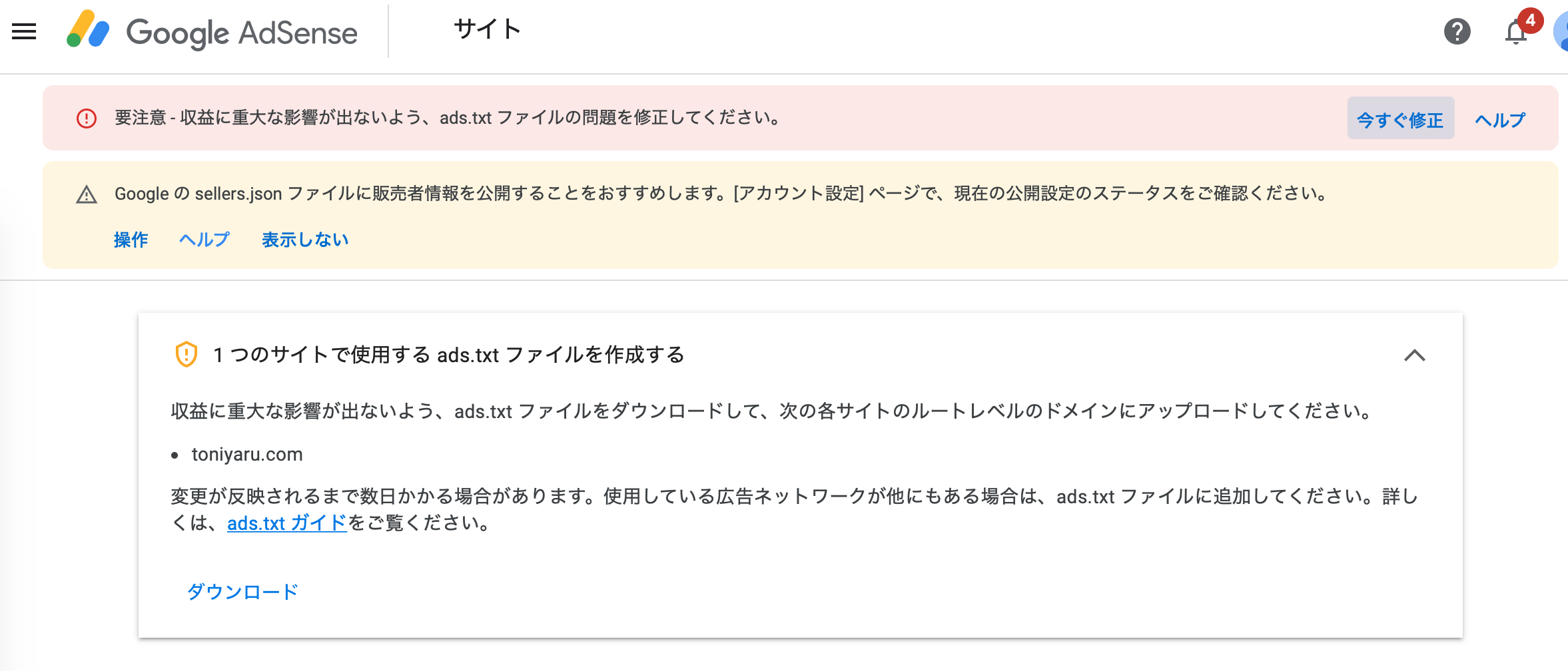This screenshot has width=1568, height=671.
Task: Open the account profile avatar
Action: pyautogui.click(x=1561, y=31)
